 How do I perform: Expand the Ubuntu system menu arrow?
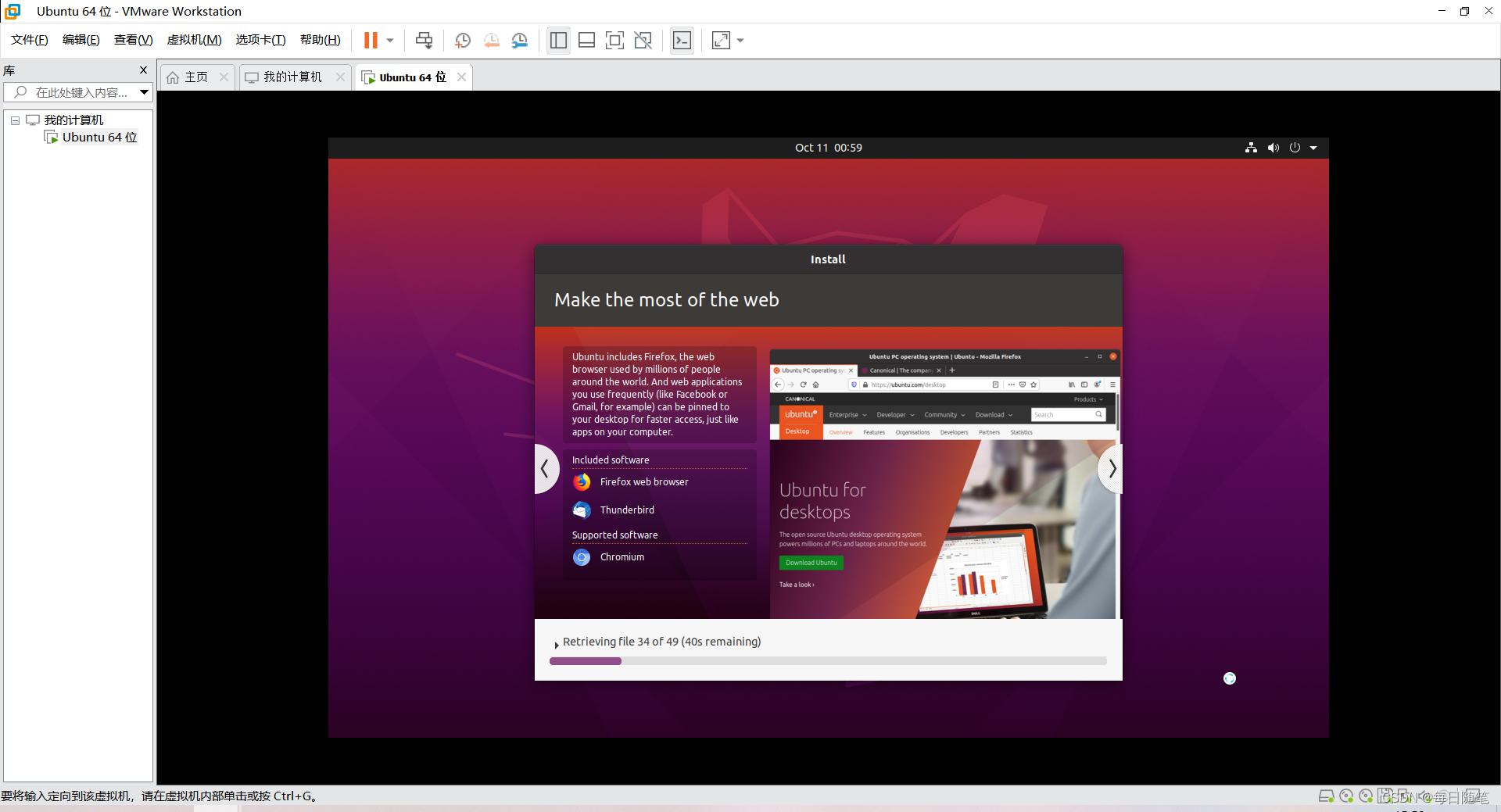[1313, 148]
